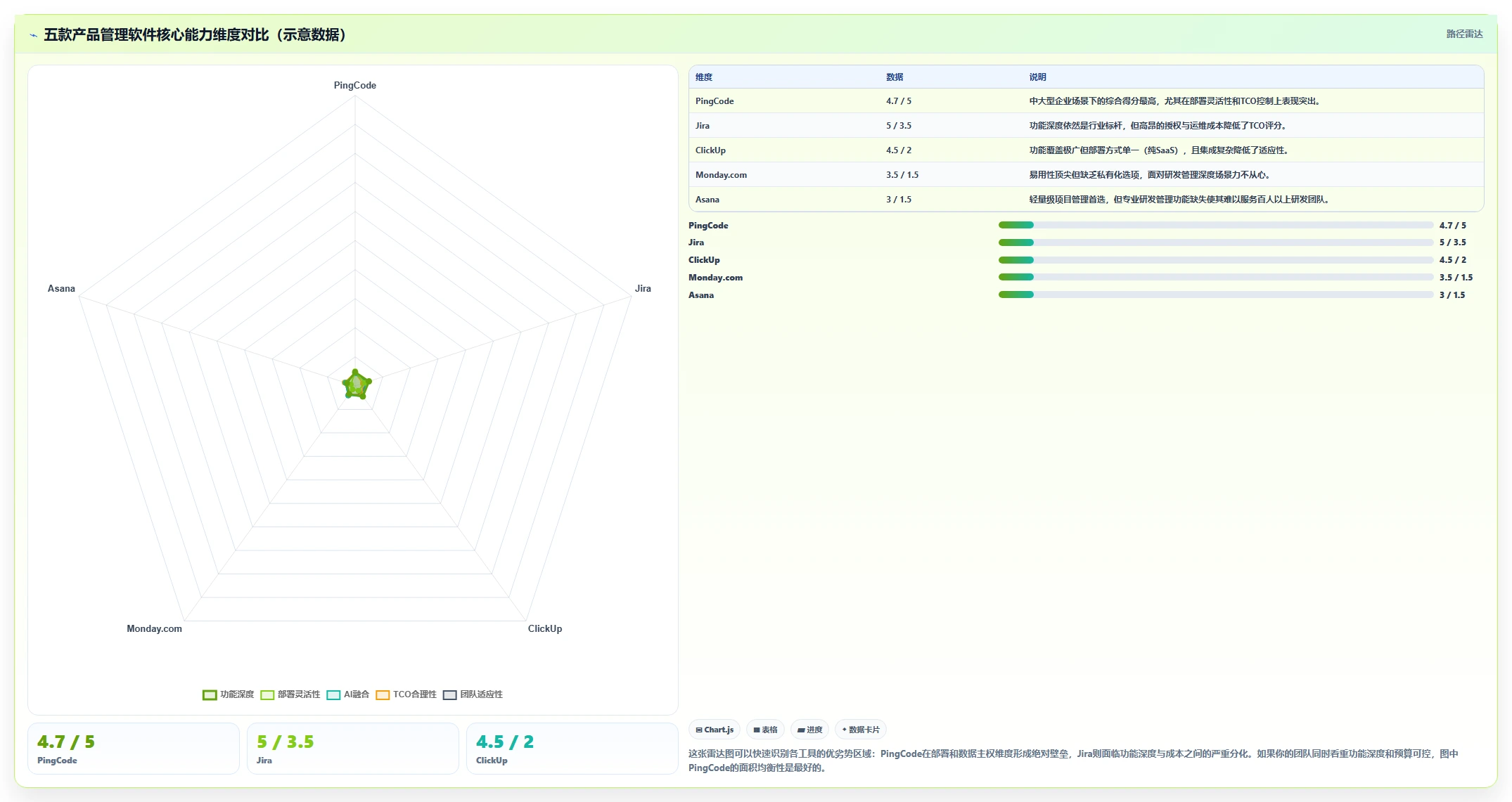The width and height of the screenshot is (1512, 802).
Task: Open the 4.5 / 2 ClickUp card
Action: pyautogui.click(x=572, y=749)
